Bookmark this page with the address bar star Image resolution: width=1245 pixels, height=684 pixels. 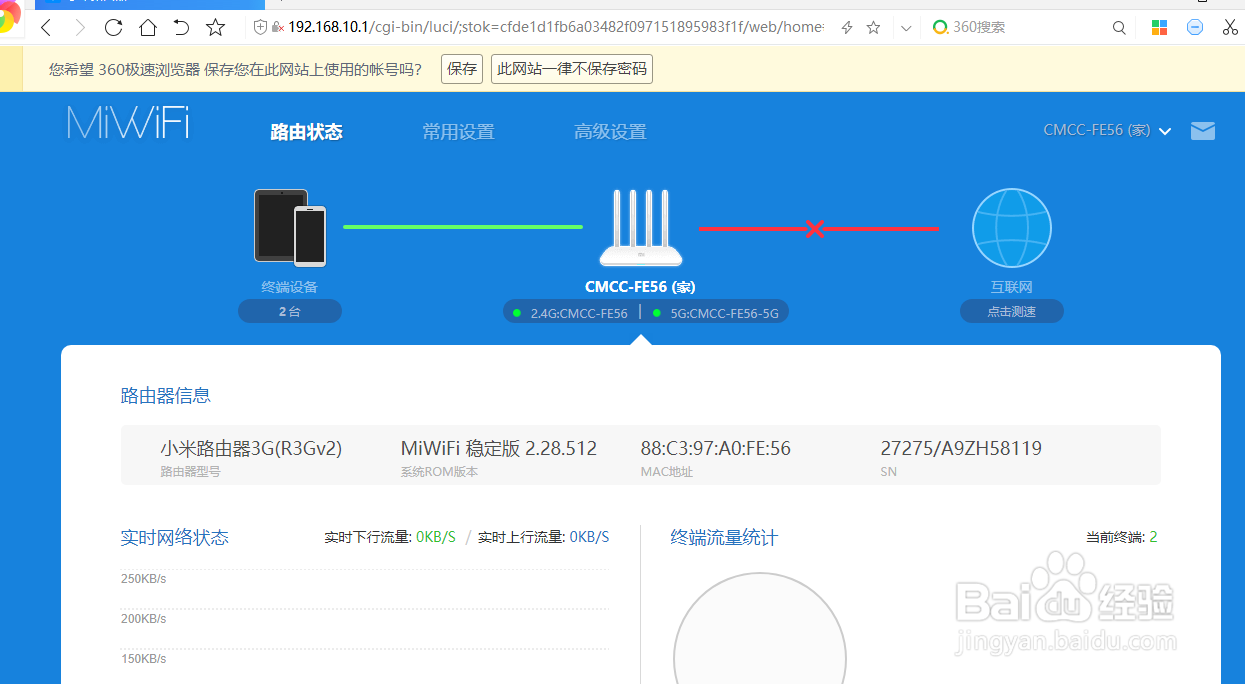pos(873,28)
